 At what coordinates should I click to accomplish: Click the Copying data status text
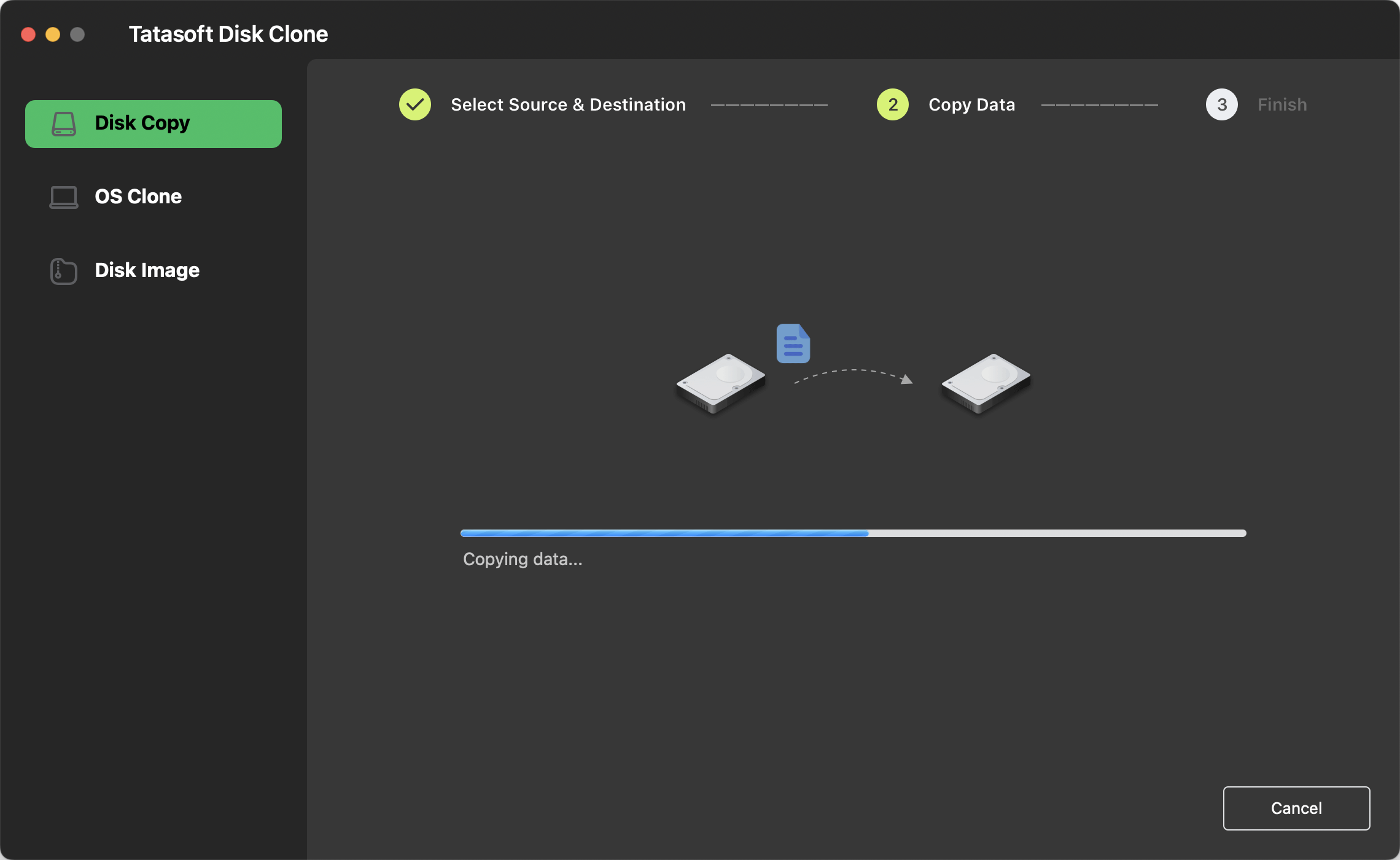tap(523, 560)
